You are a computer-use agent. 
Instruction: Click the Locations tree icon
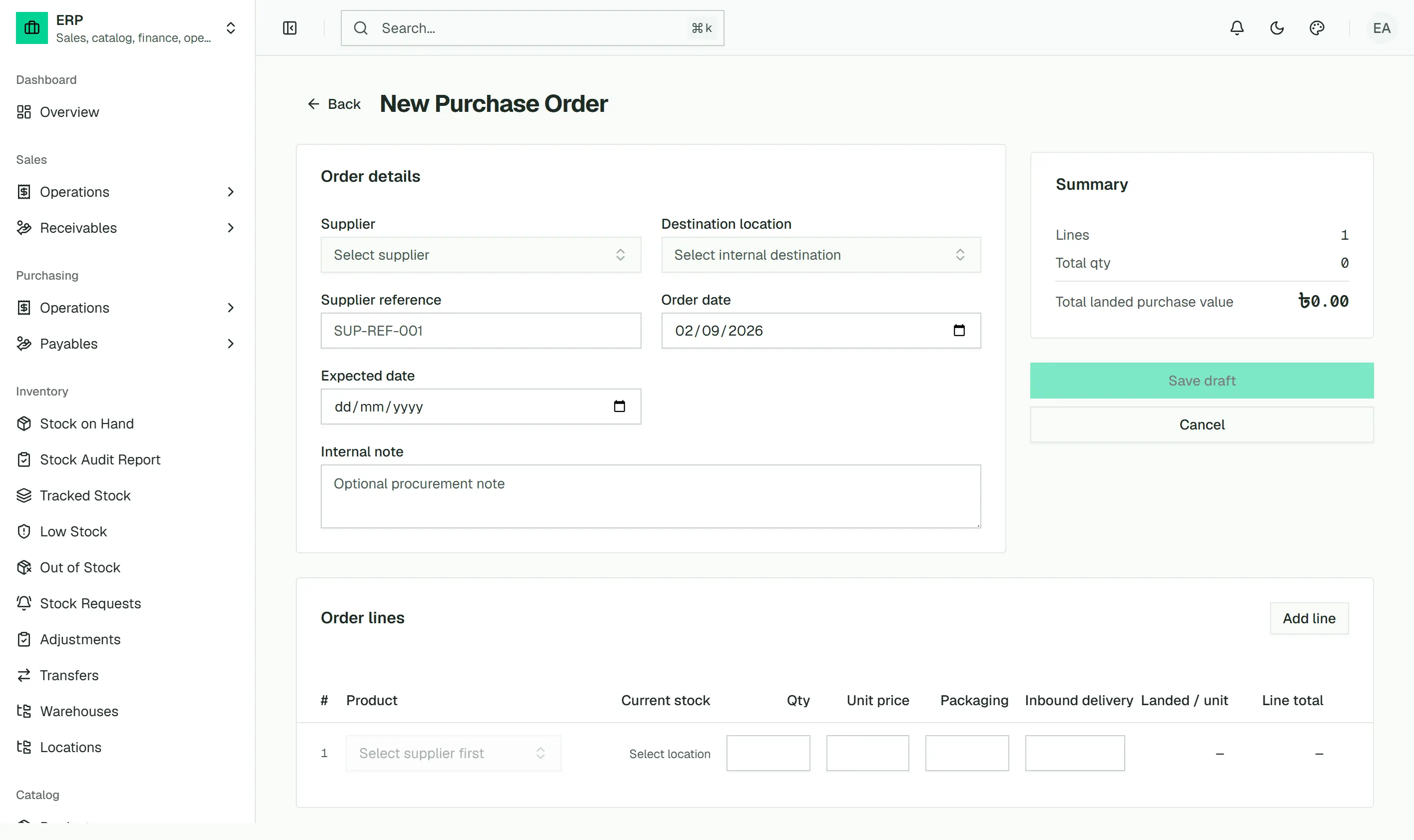[24, 747]
